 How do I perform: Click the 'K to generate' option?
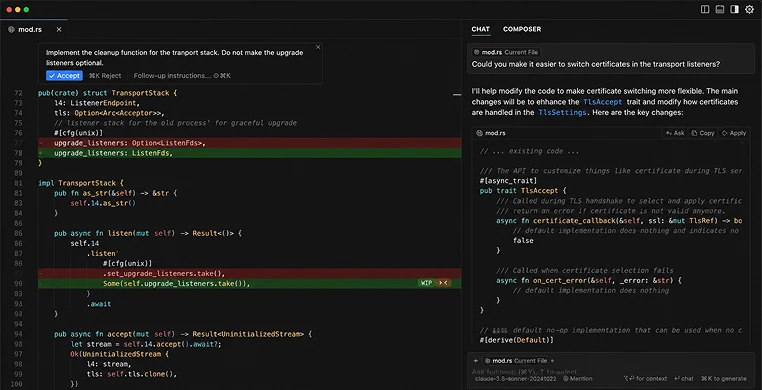pos(724,379)
